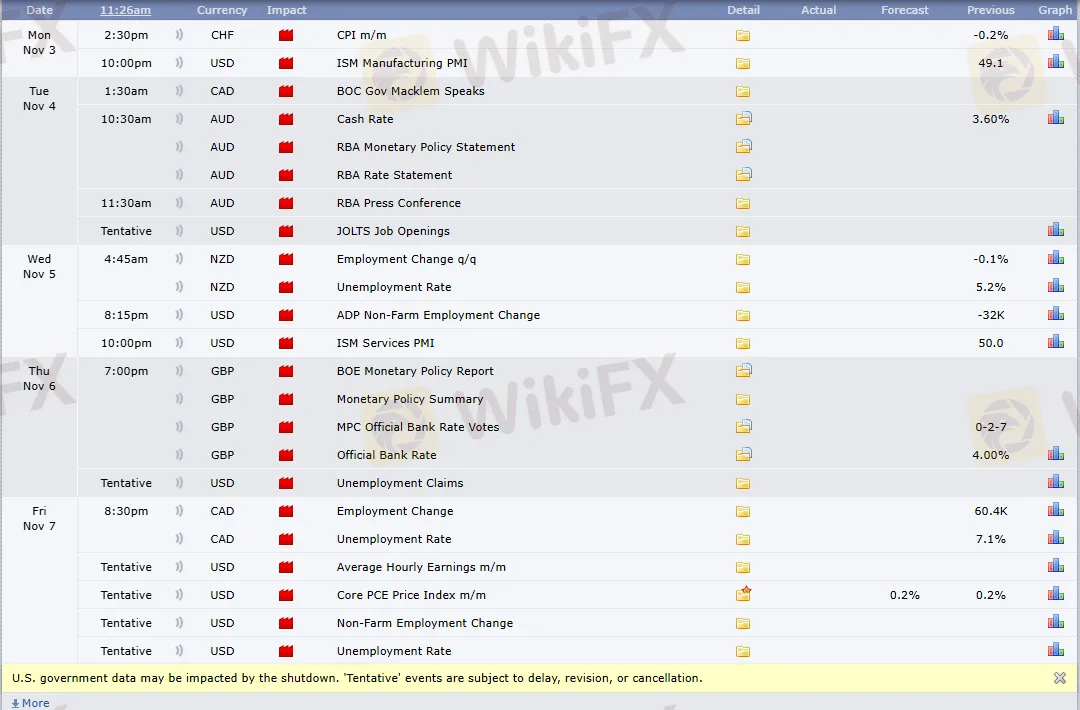Toggle alert speaker for ISM Services PMI
The height and width of the screenshot is (710, 1080).
(x=180, y=343)
